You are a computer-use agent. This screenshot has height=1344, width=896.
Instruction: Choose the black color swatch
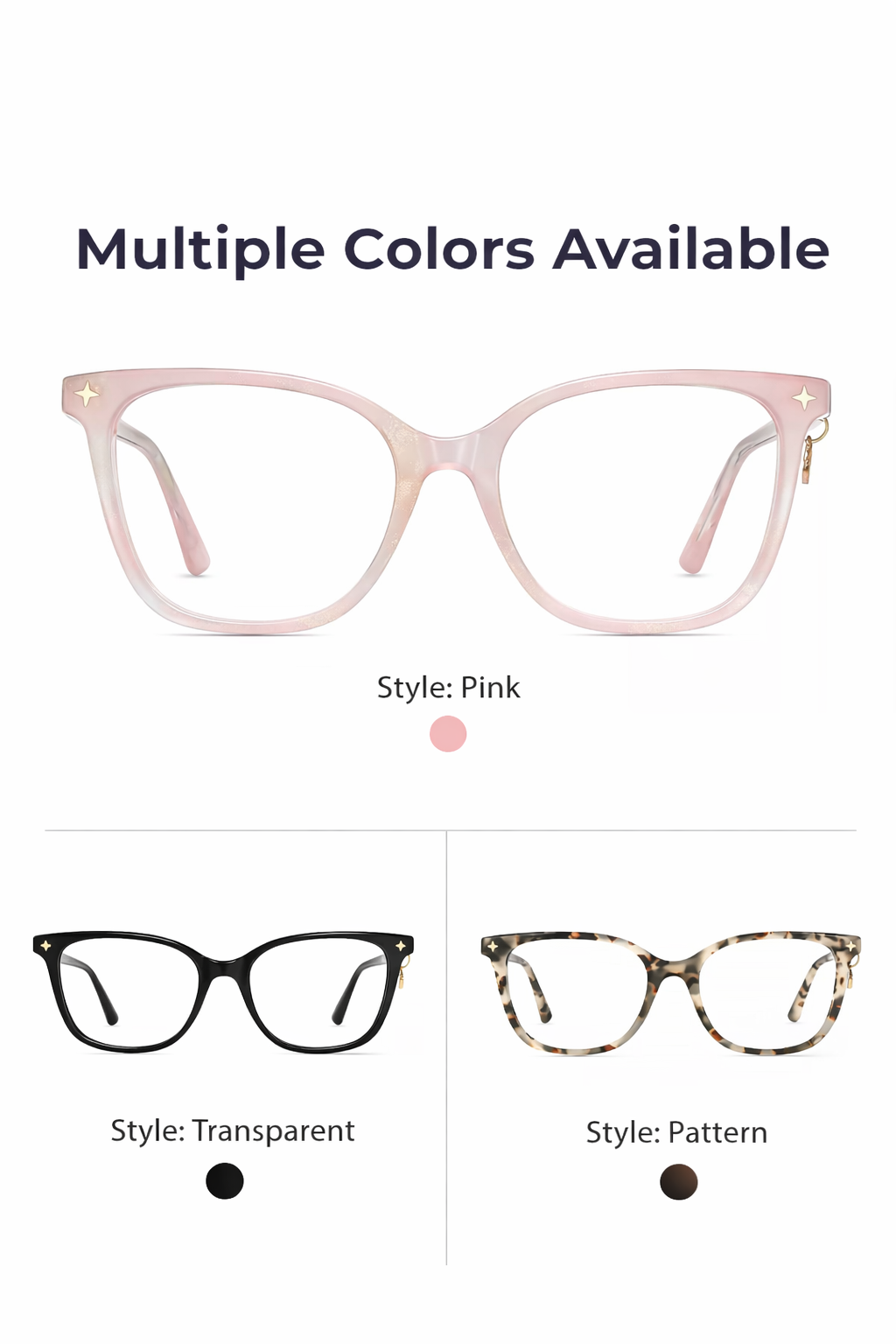pyautogui.click(x=225, y=1181)
